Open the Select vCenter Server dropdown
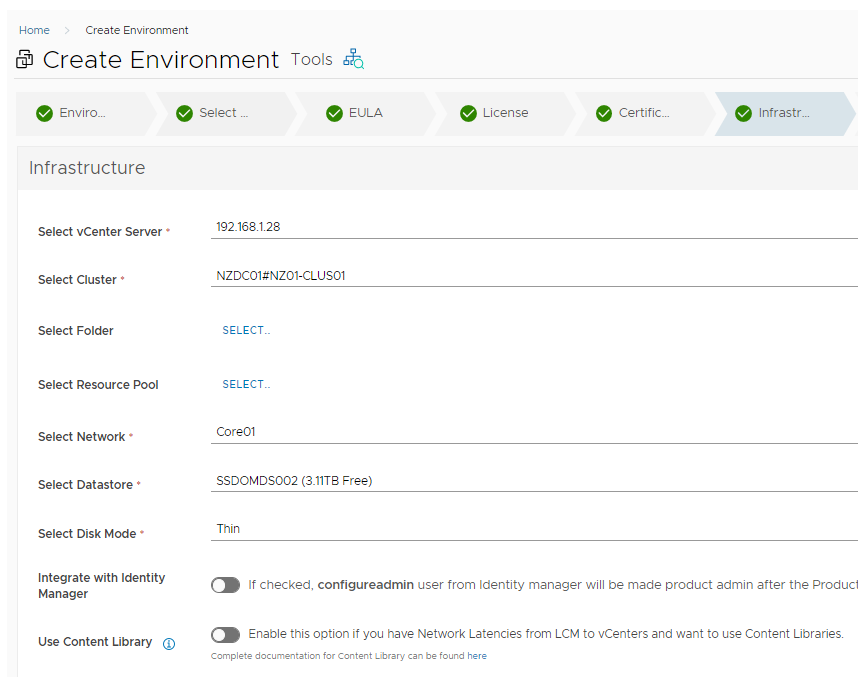The image size is (858, 677). (x=534, y=227)
